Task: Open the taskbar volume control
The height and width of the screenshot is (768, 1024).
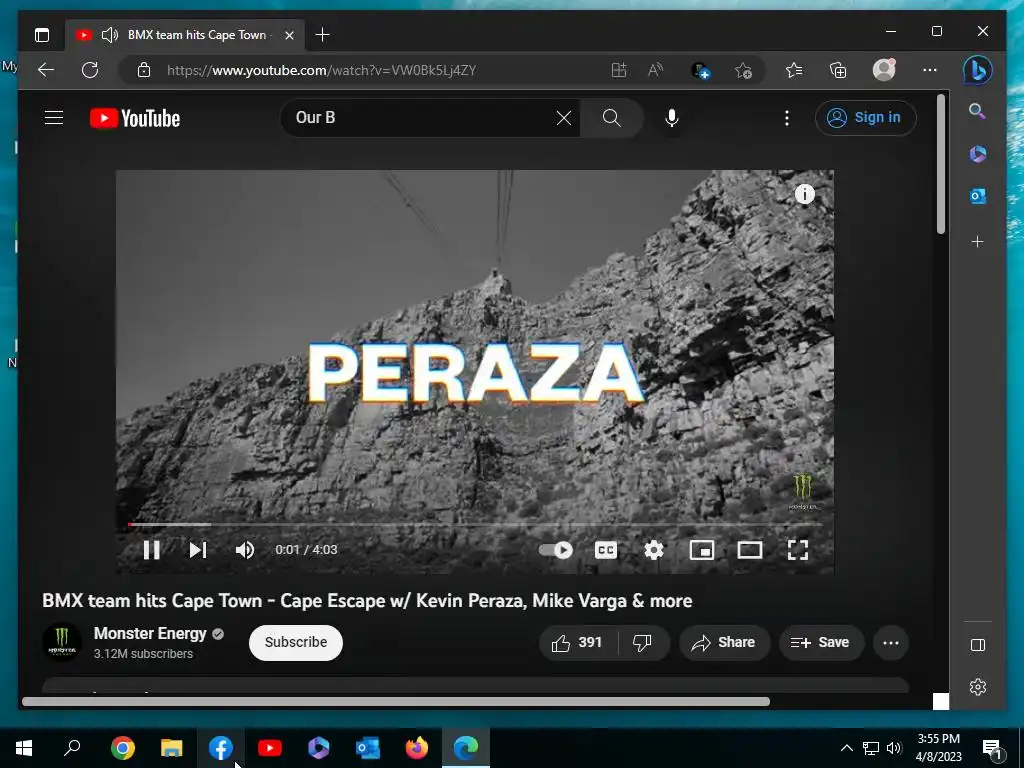Action: [894, 748]
